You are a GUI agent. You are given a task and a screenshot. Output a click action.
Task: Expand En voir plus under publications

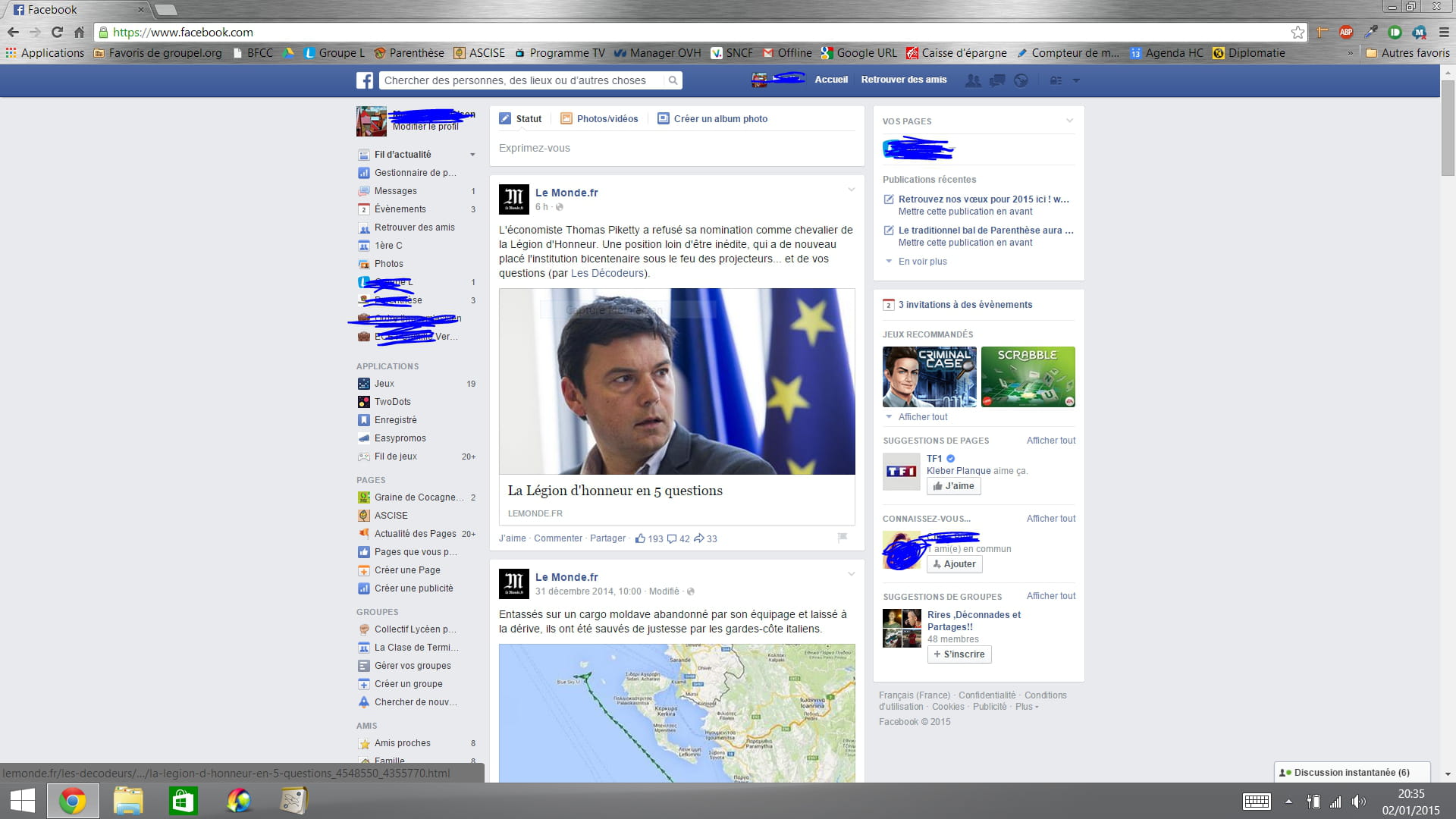click(922, 262)
